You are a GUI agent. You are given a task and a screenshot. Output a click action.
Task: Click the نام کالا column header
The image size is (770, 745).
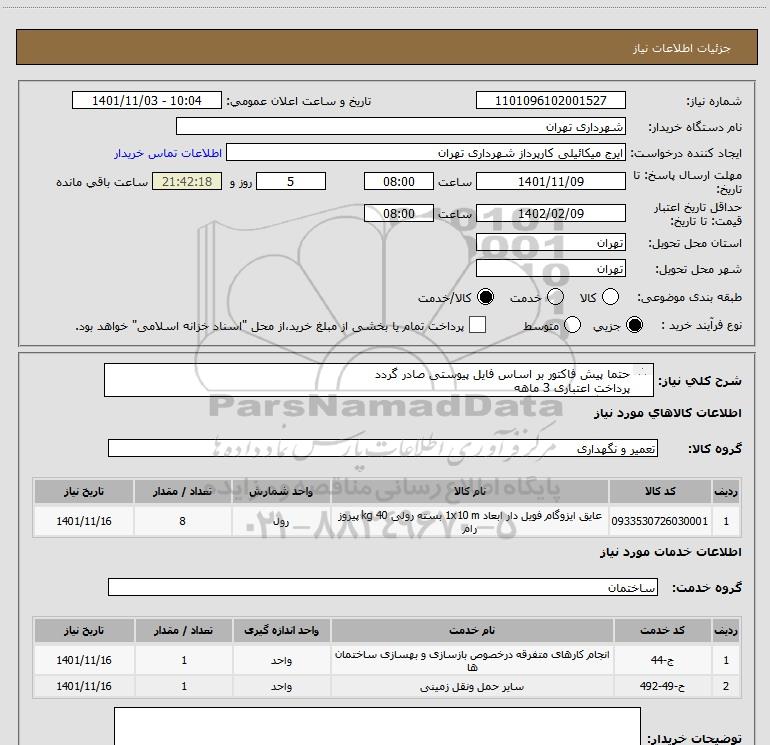[469, 491]
